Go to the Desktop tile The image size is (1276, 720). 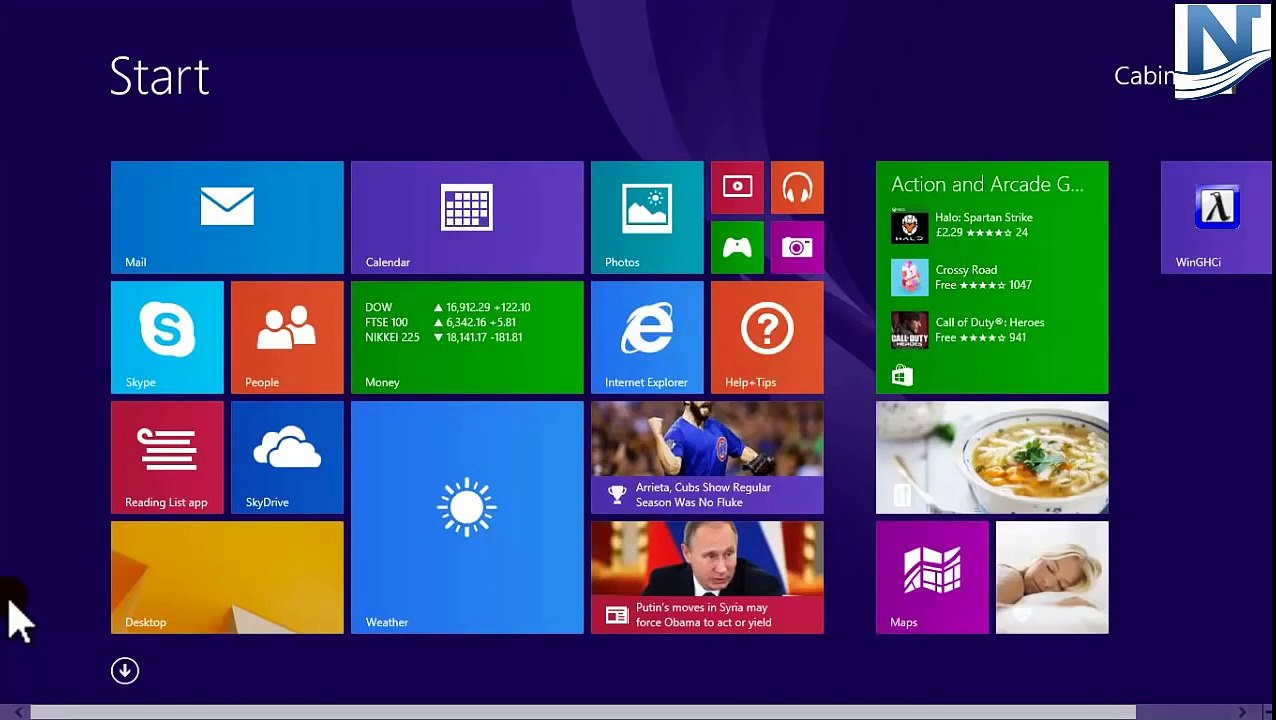[x=227, y=577]
